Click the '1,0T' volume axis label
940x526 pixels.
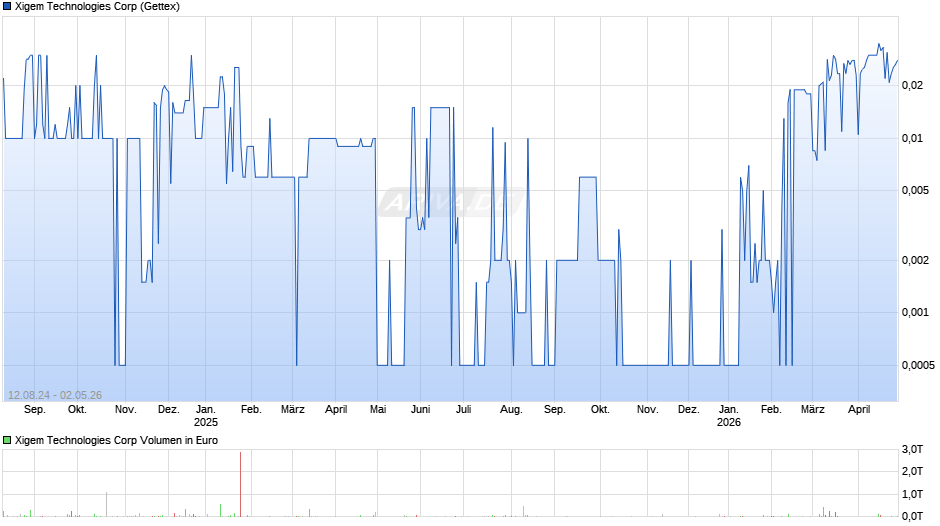tap(912, 494)
